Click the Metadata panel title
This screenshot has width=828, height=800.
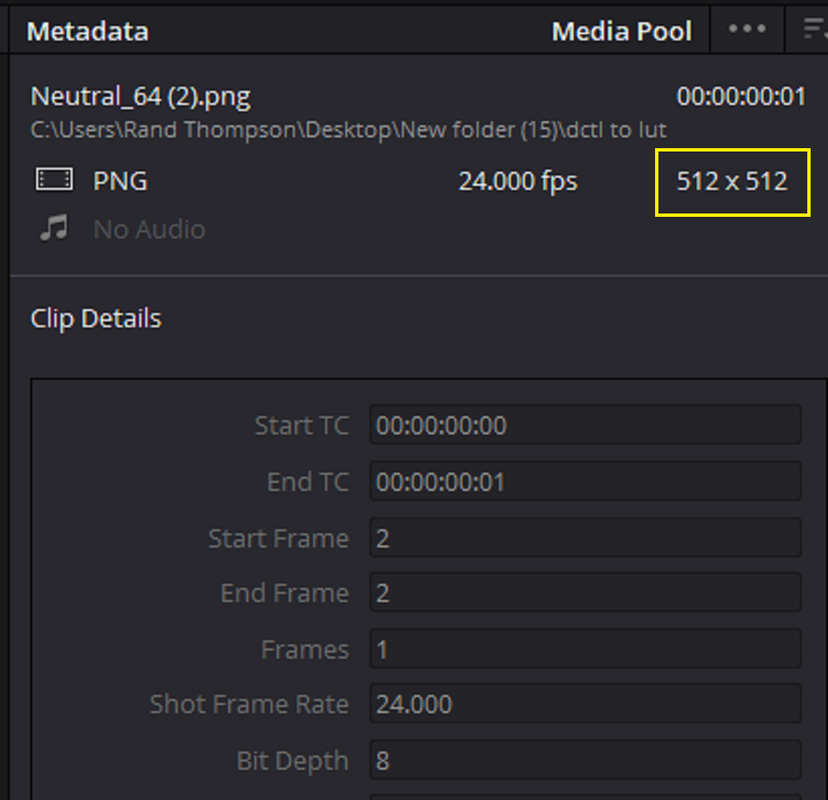click(88, 31)
